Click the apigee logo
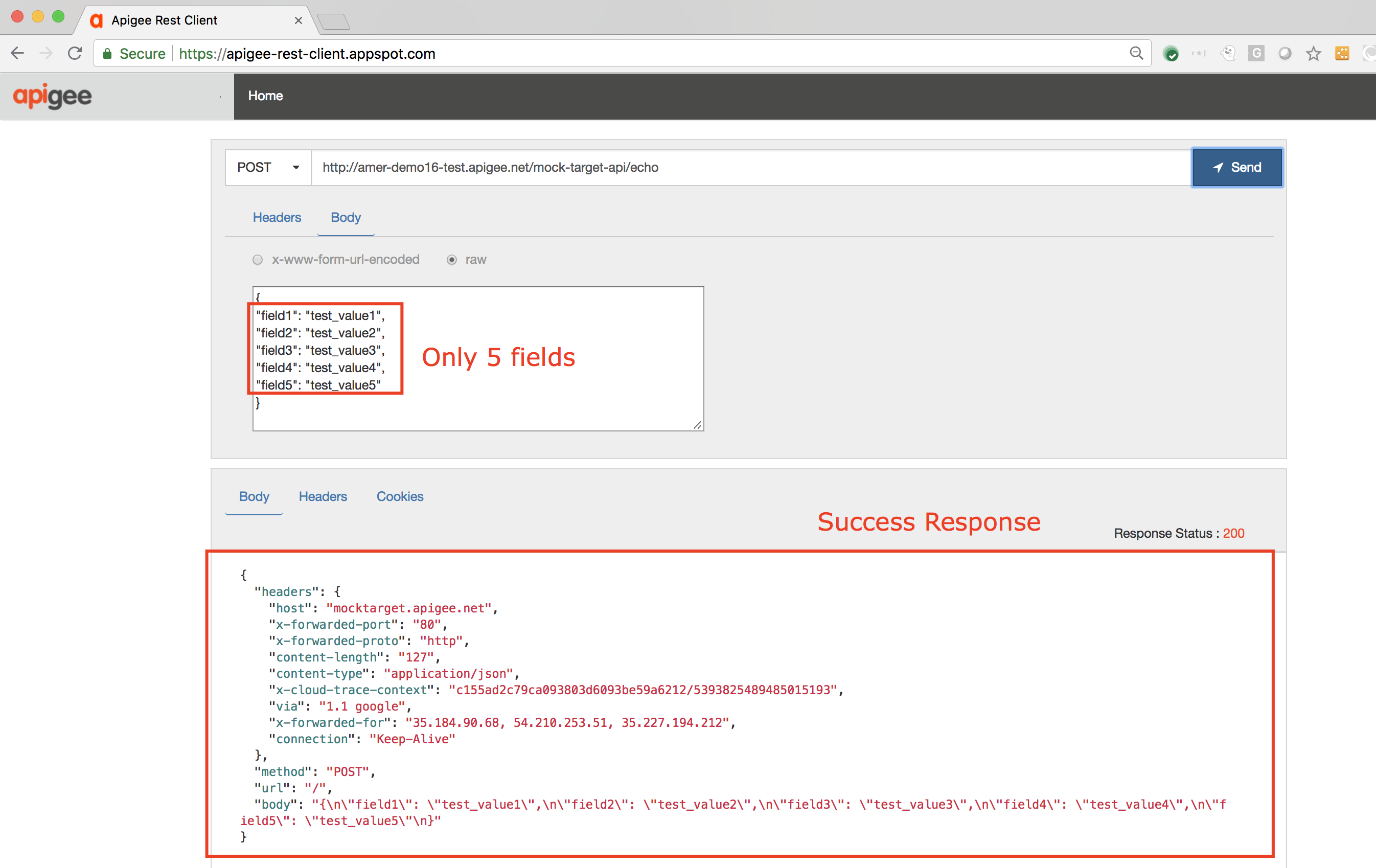 (52, 96)
